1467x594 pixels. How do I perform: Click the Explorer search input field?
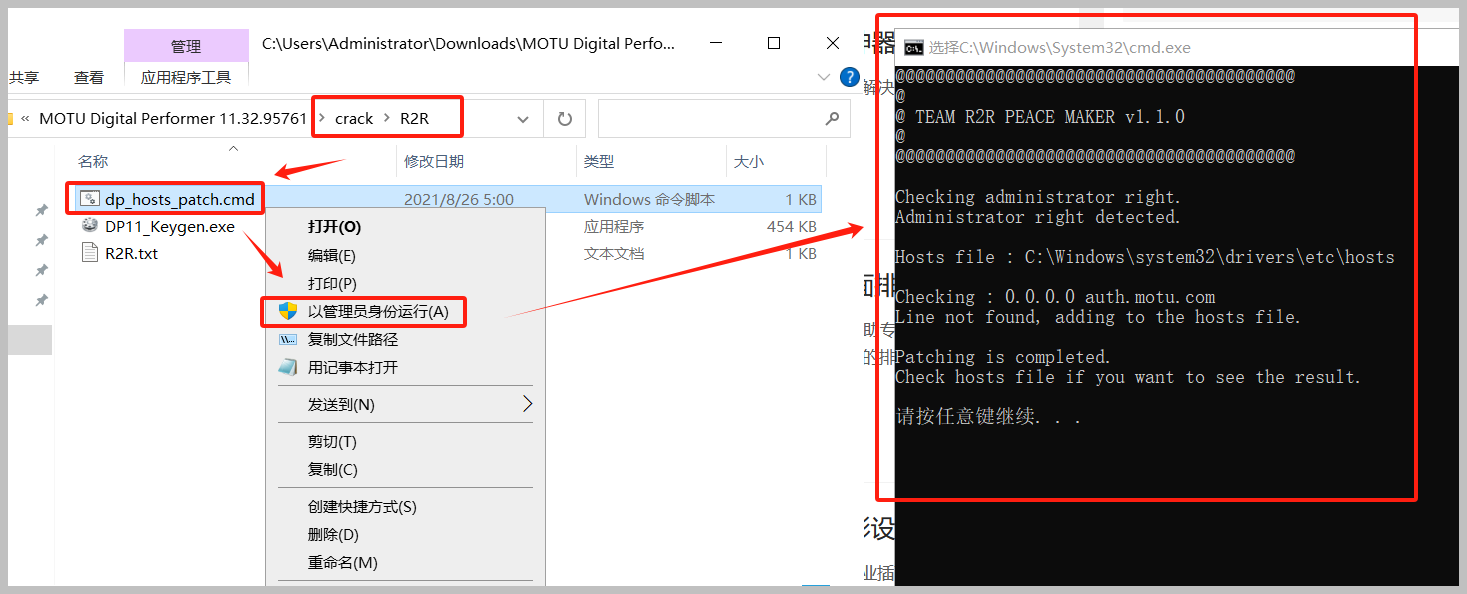pos(724,119)
